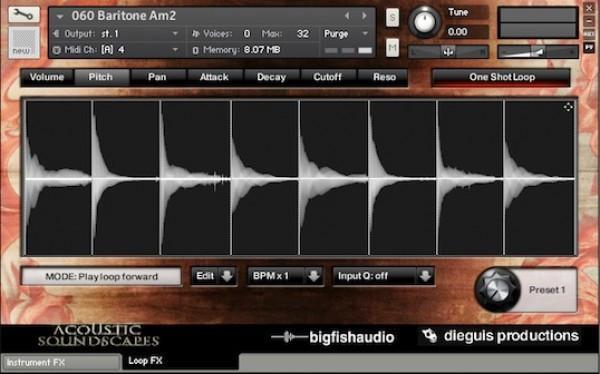Open the Edit dropdown arrow
The width and height of the screenshot is (600, 374).
[227, 276]
